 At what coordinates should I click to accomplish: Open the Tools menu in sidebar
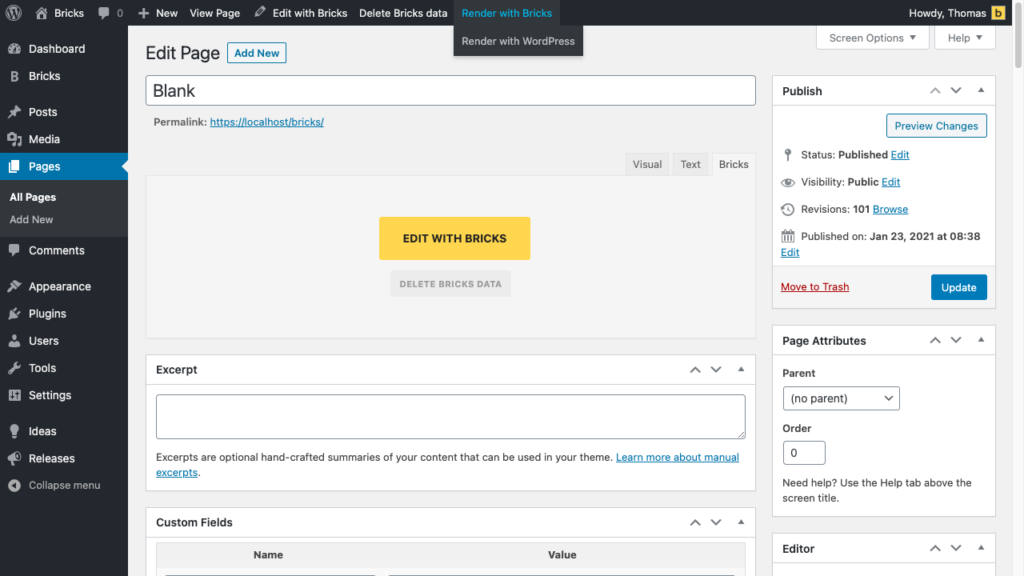(42, 368)
